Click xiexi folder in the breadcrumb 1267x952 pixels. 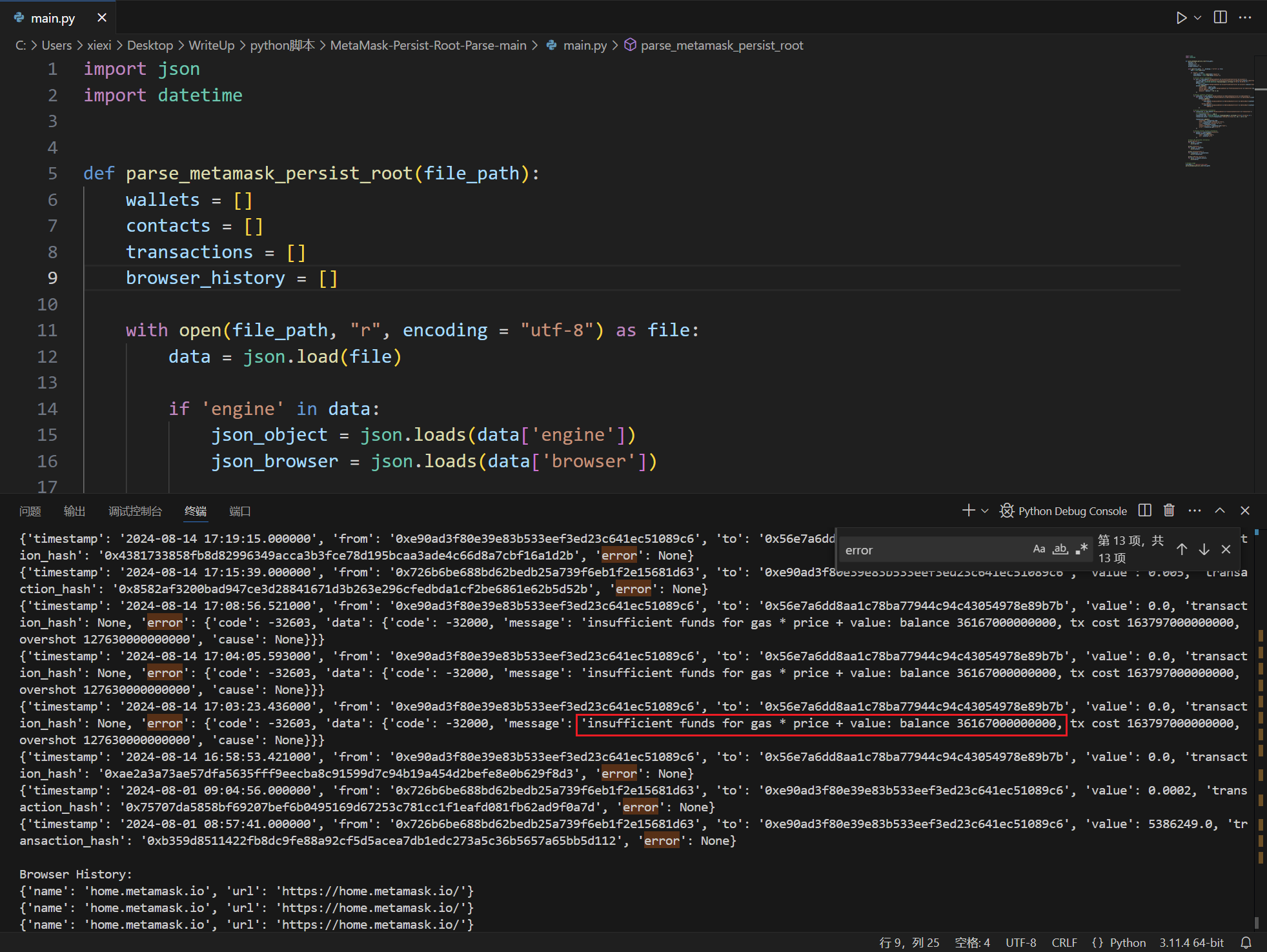tap(99, 45)
